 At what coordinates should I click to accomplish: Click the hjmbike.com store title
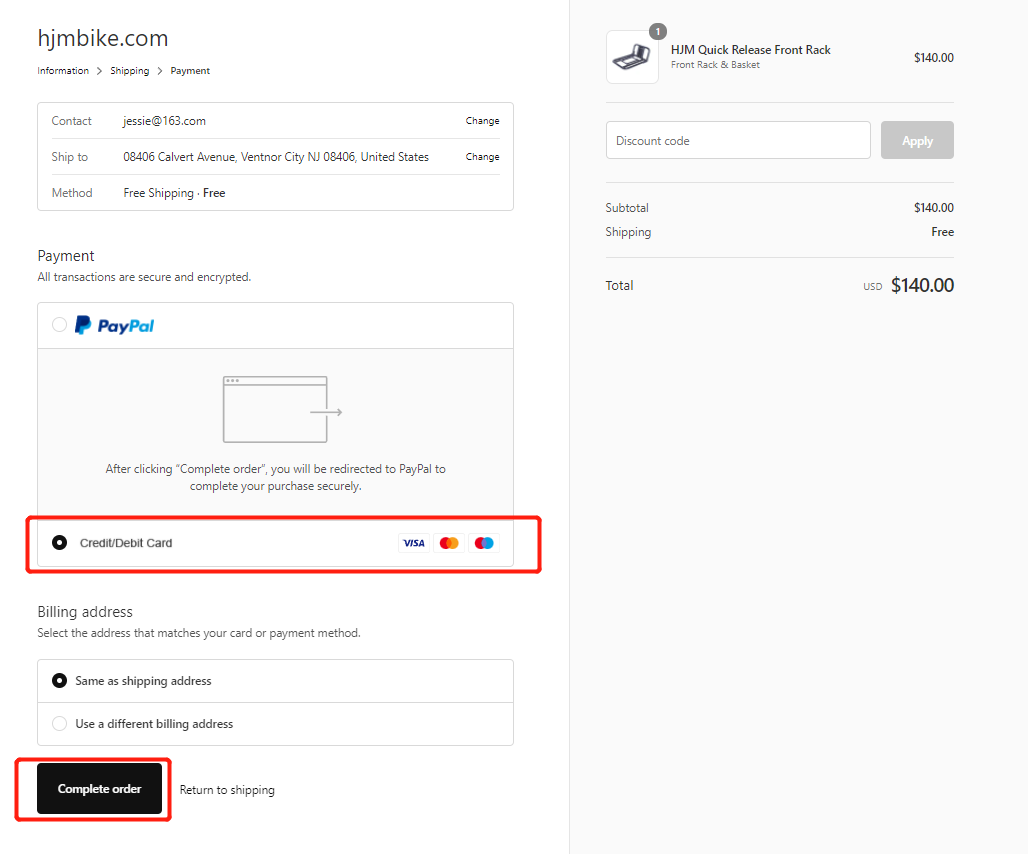click(103, 38)
